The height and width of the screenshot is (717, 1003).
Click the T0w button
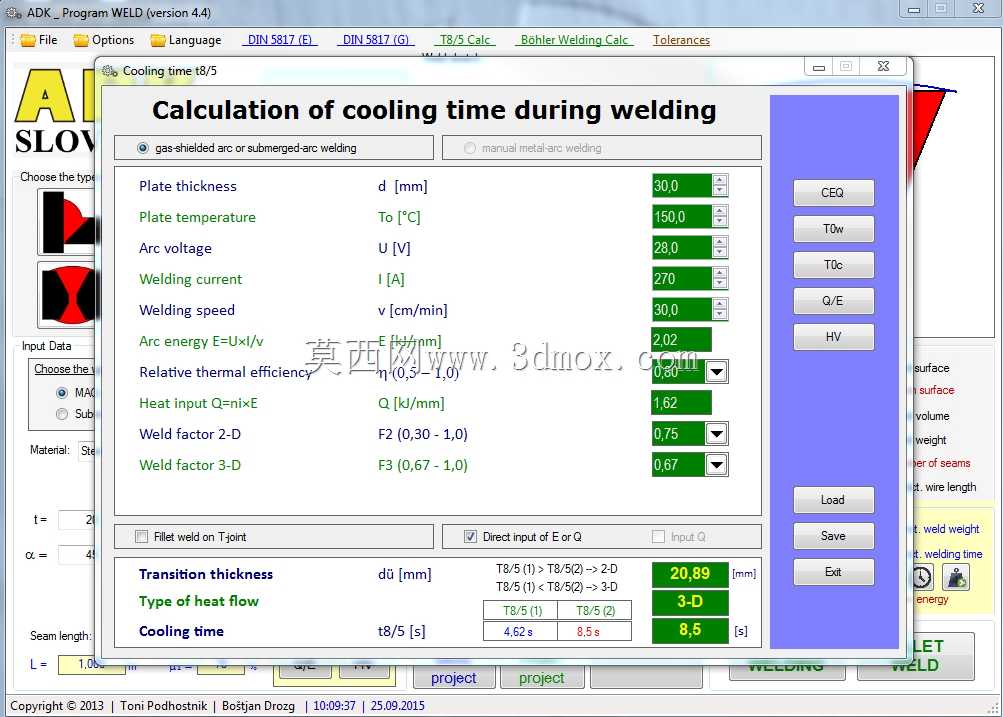[x=833, y=228]
